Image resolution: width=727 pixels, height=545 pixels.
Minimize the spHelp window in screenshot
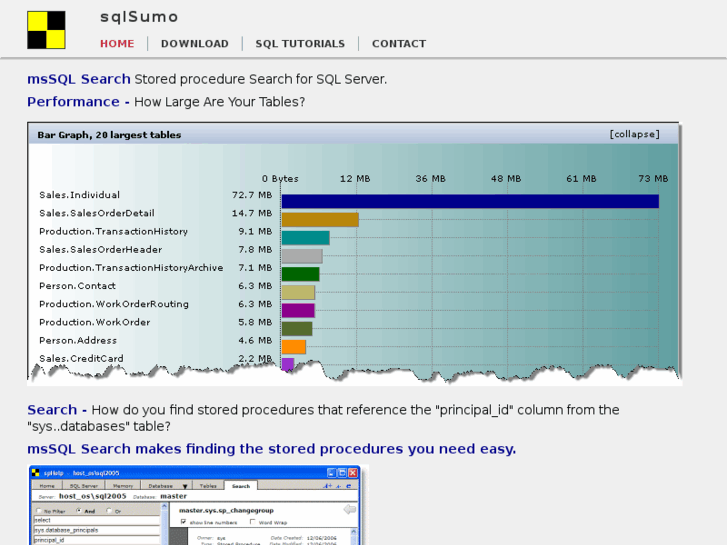(x=332, y=473)
